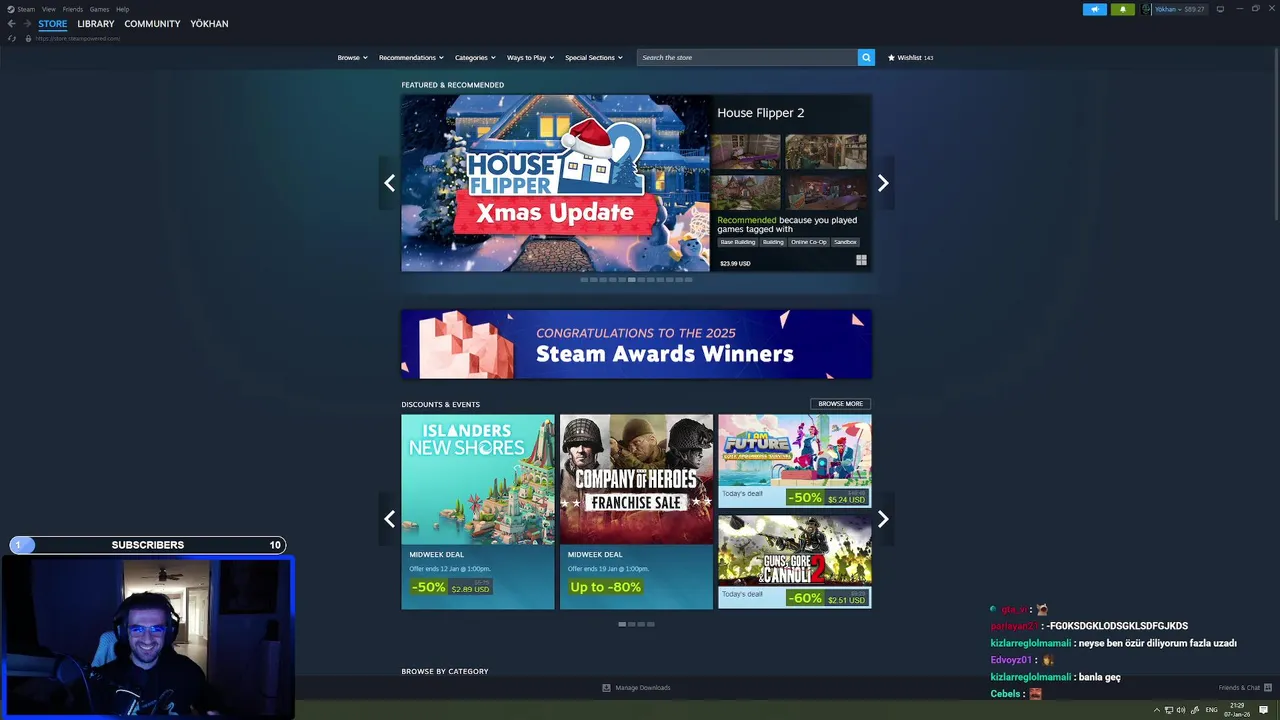This screenshot has height=720, width=1280.
Task: Open network icon in system tray
Action: (x=1169, y=710)
